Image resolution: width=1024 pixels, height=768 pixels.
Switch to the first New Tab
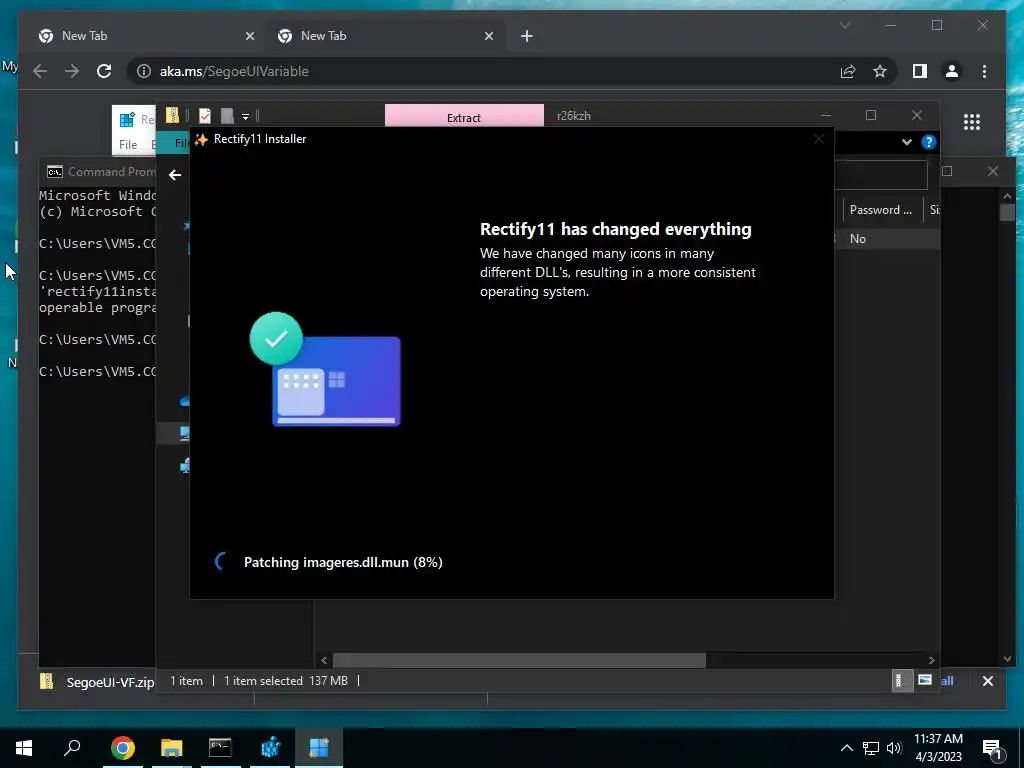[144, 36]
